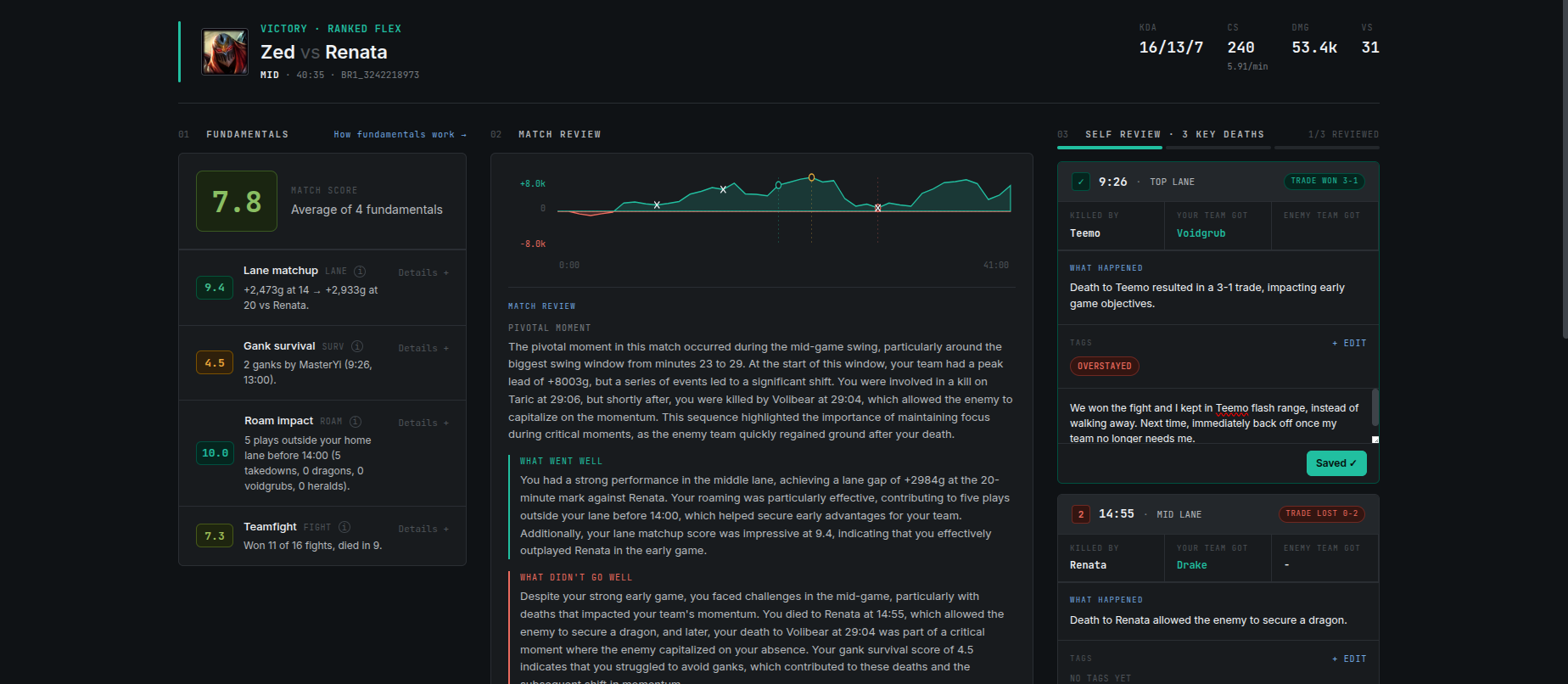Image resolution: width=1568 pixels, height=684 pixels.
Task: Open the Gank survival info icon
Action: 357,346
